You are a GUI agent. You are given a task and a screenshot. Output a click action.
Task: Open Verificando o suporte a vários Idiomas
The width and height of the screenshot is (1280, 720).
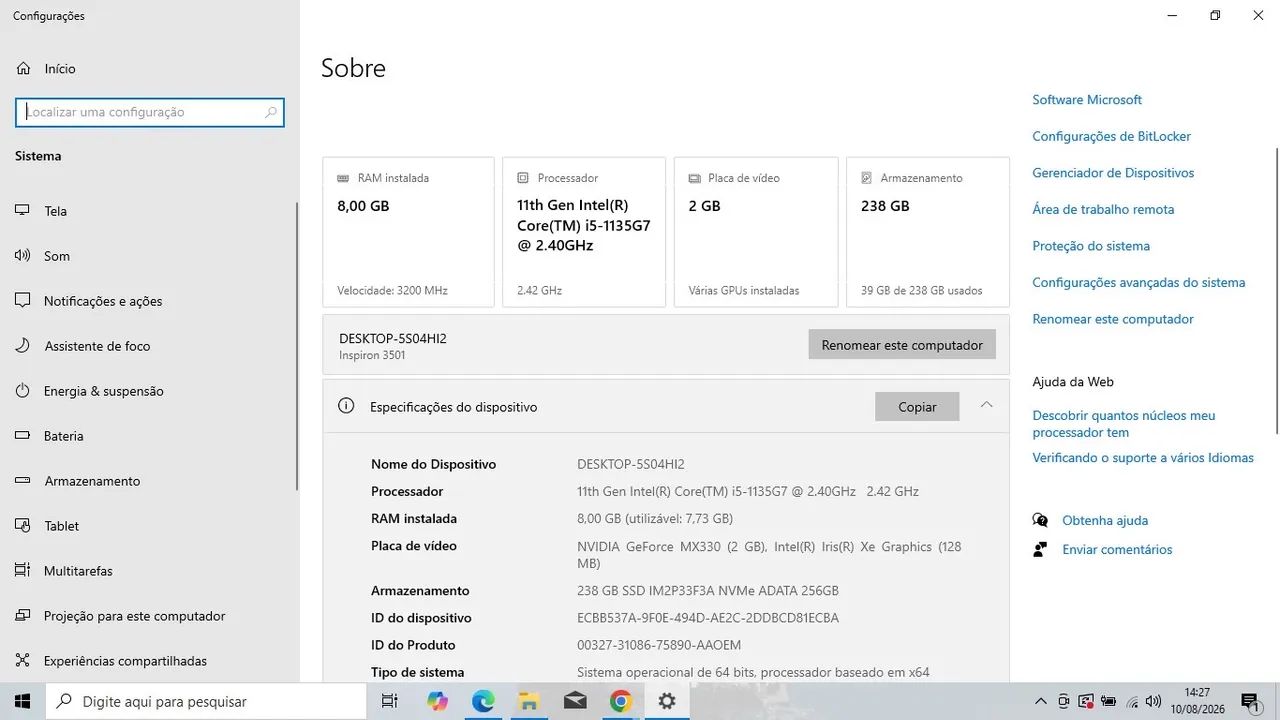point(1143,458)
